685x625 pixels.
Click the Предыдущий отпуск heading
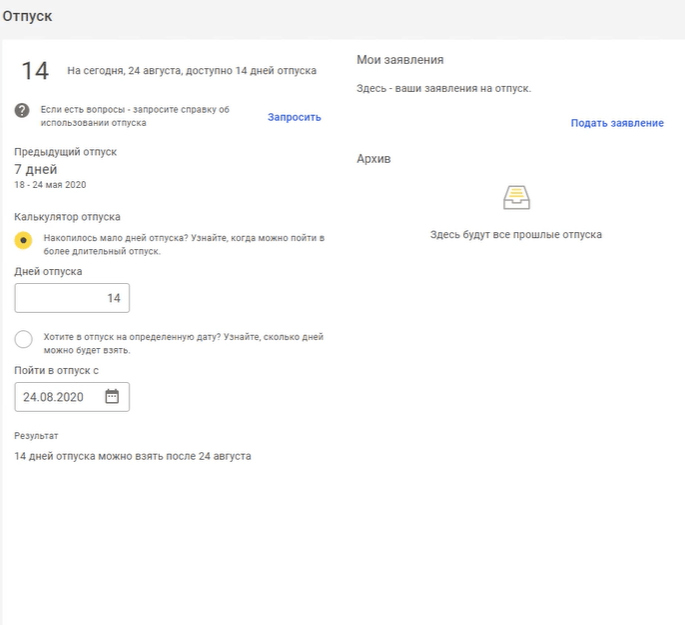tap(65, 152)
